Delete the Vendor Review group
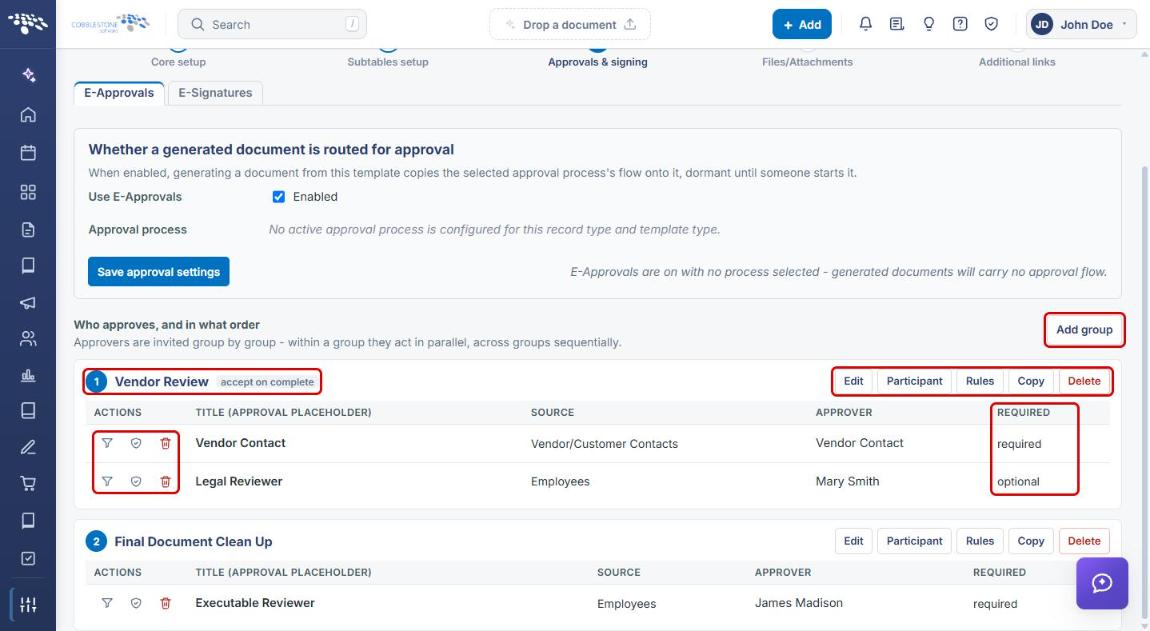The width and height of the screenshot is (1150, 631). click(x=1084, y=382)
